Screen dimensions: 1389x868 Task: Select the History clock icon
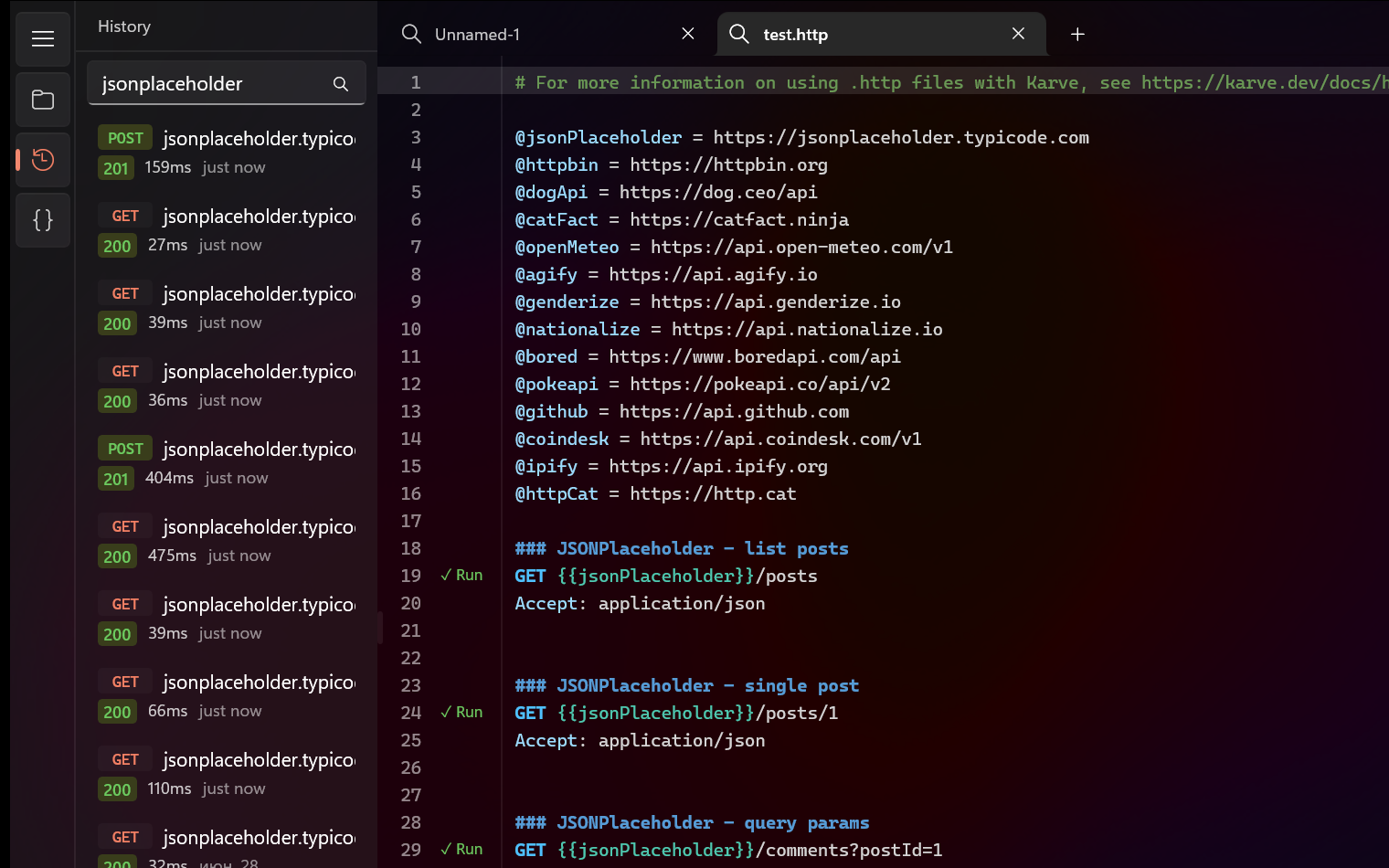(43, 160)
